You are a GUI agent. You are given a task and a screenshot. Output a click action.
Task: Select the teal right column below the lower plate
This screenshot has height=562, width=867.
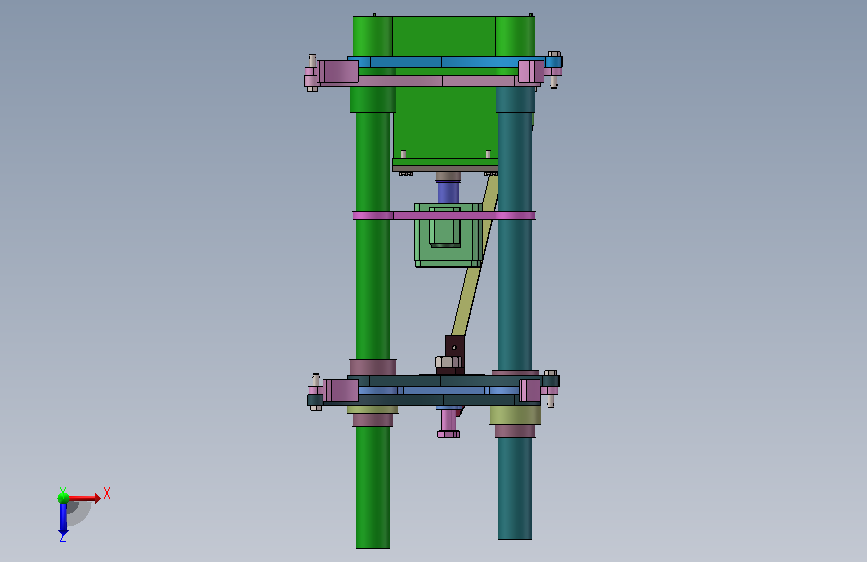click(x=515, y=488)
